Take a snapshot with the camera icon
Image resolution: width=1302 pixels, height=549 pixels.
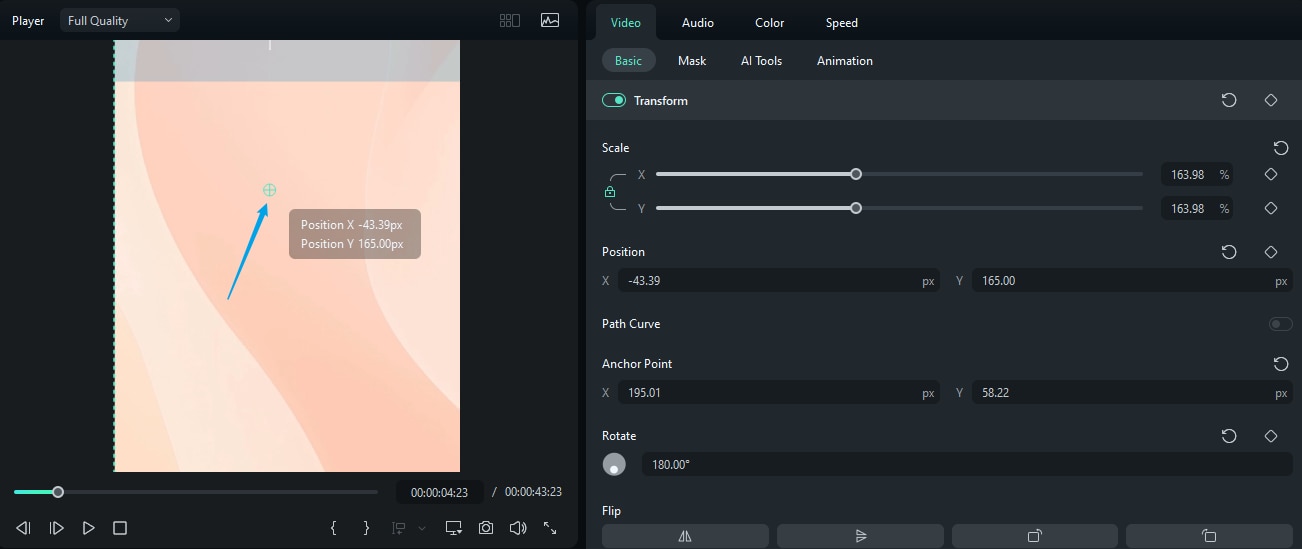click(x=486, y=527)
